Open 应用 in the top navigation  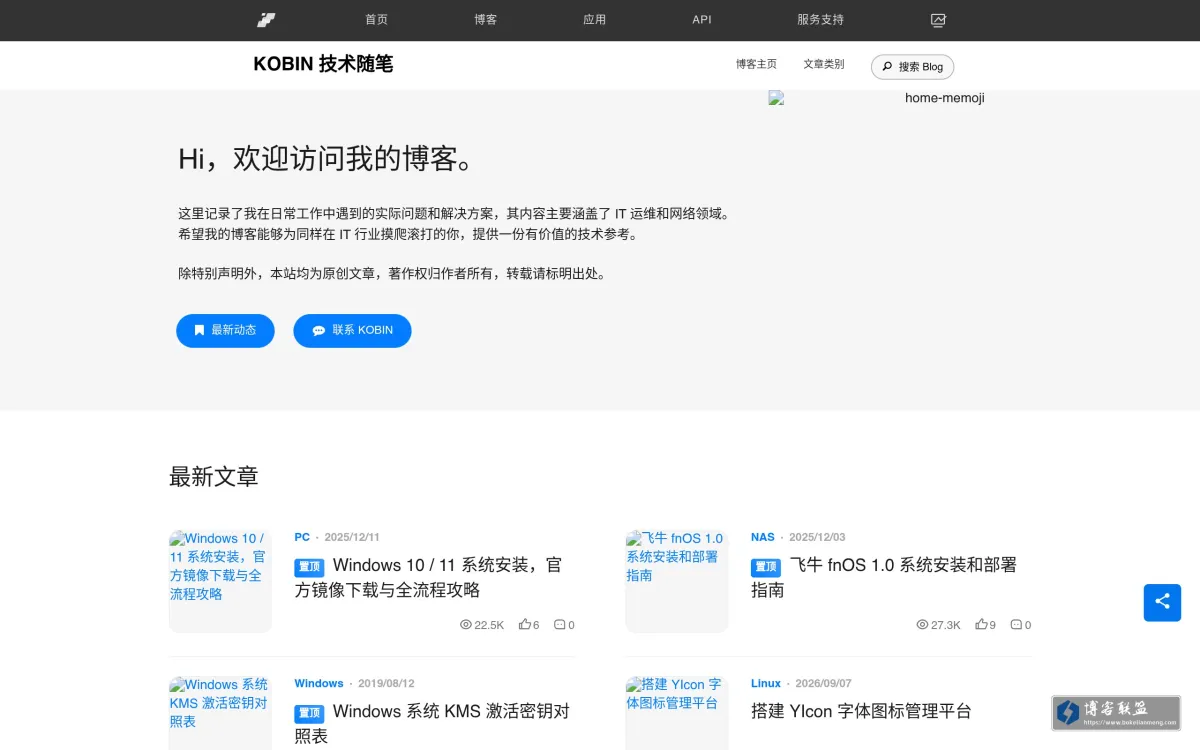coord(594,20)
